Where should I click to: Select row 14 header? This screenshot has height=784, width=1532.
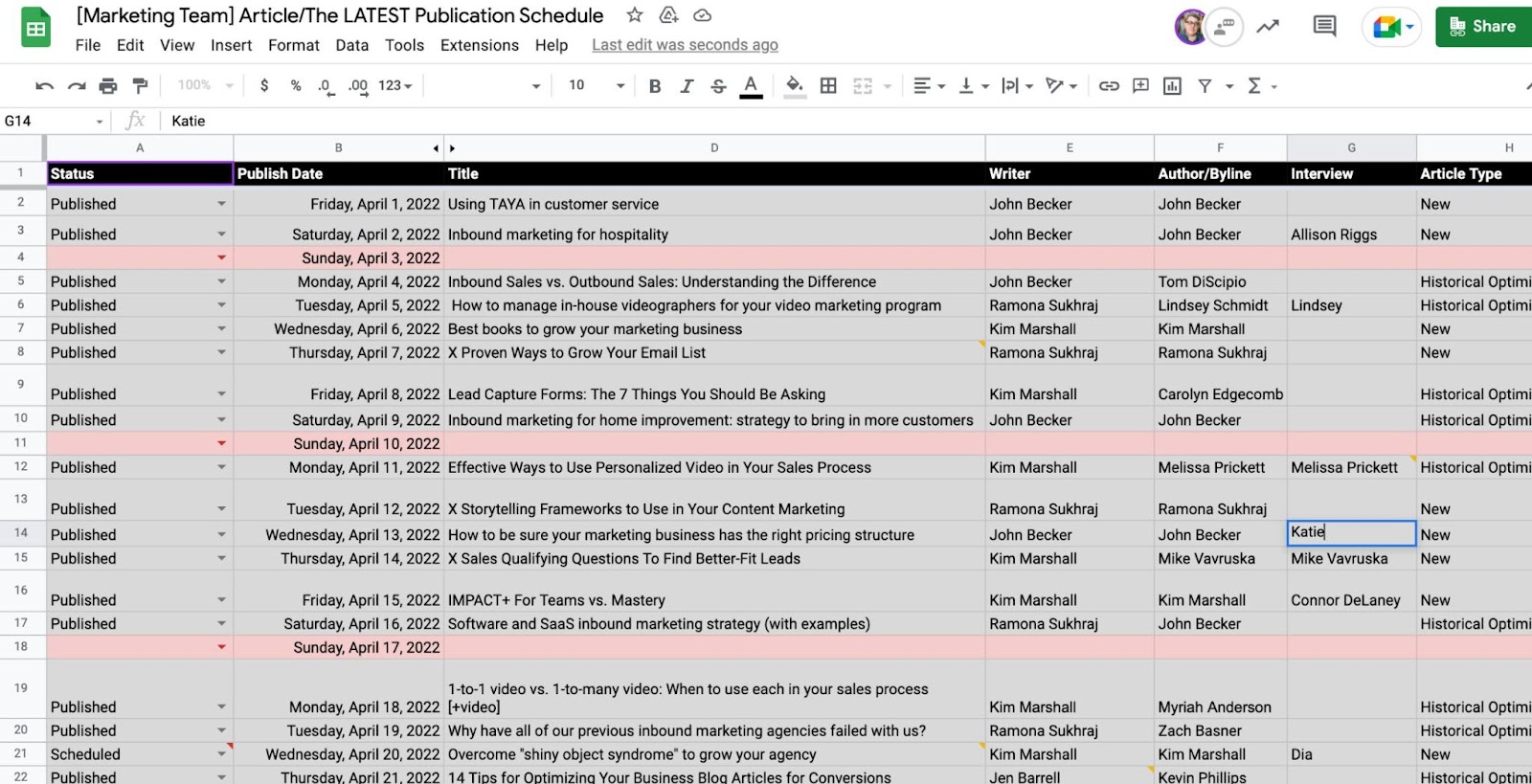tap(21, 533)
